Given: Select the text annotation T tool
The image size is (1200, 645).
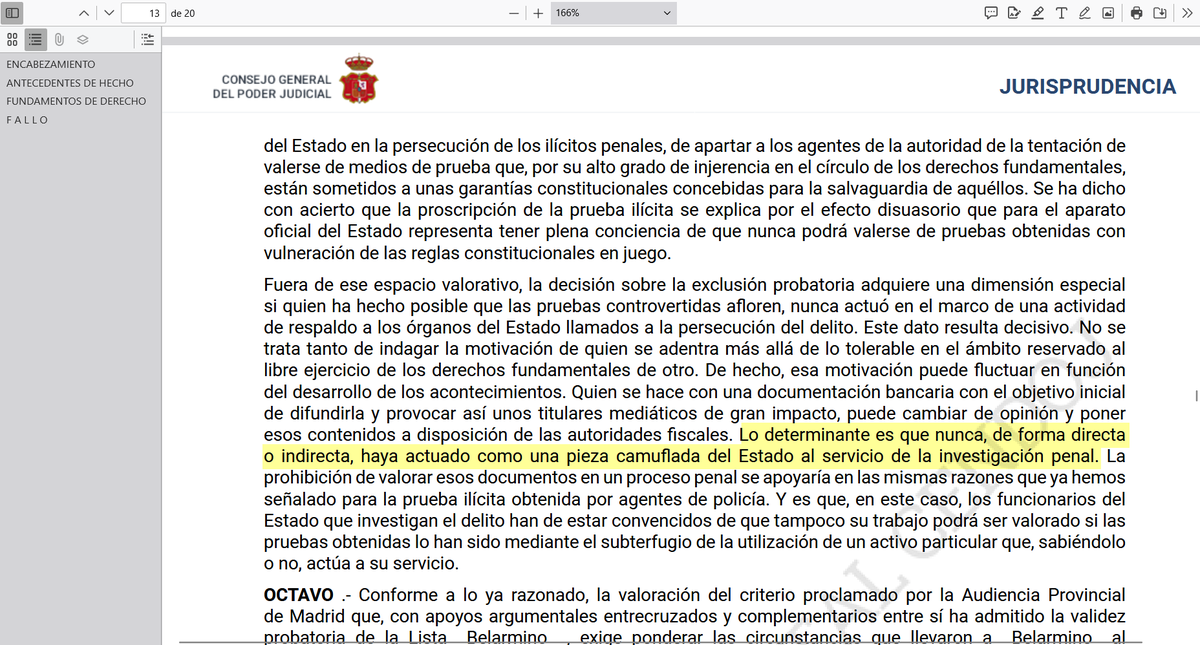Looking at the screenshot, I should click(1061, 13).
